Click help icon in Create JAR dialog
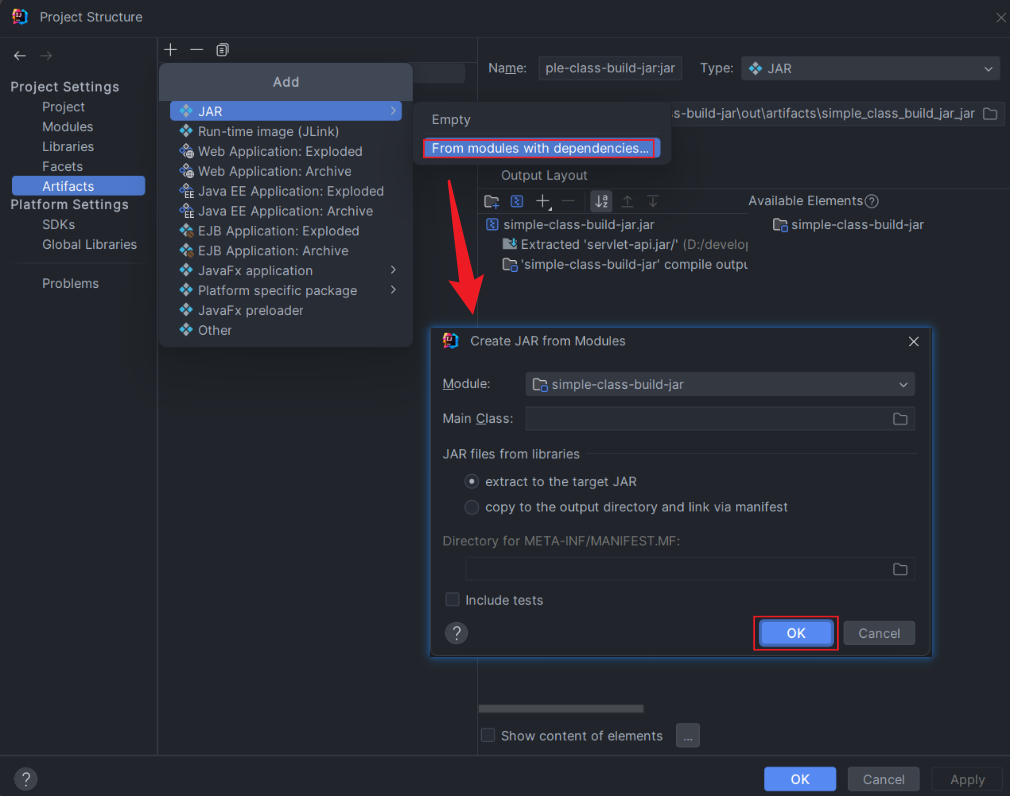1010x796 pixels. (x=456, y=633)
